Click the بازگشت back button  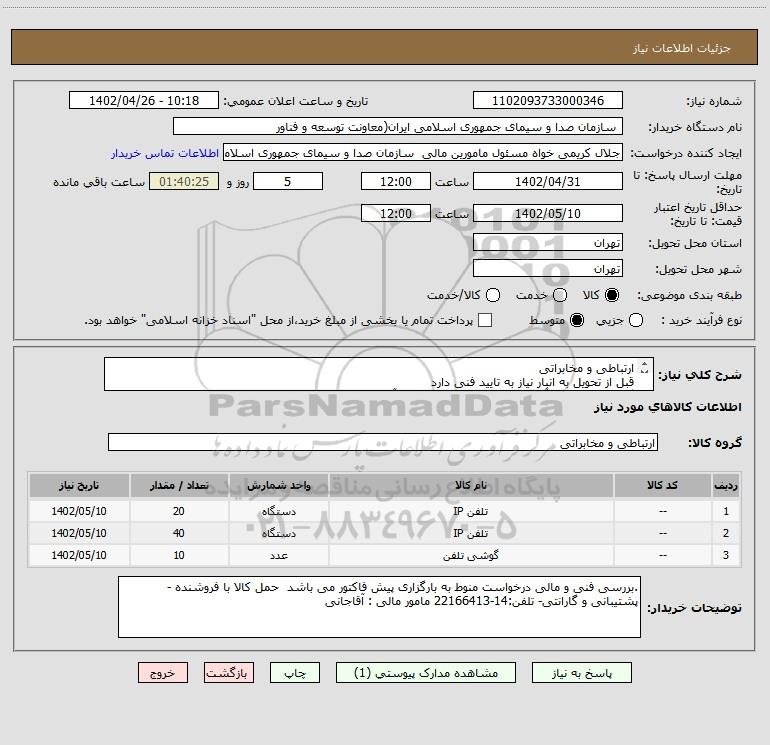point(229,673)
